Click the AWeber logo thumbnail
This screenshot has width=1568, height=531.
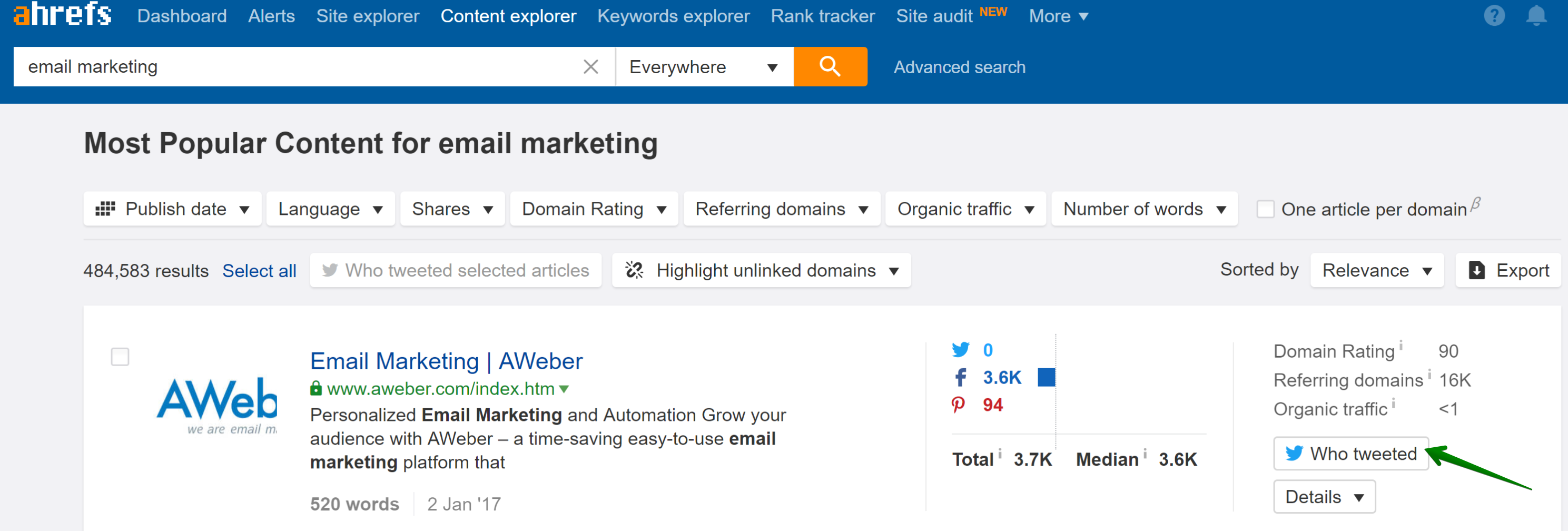[218, 405]
